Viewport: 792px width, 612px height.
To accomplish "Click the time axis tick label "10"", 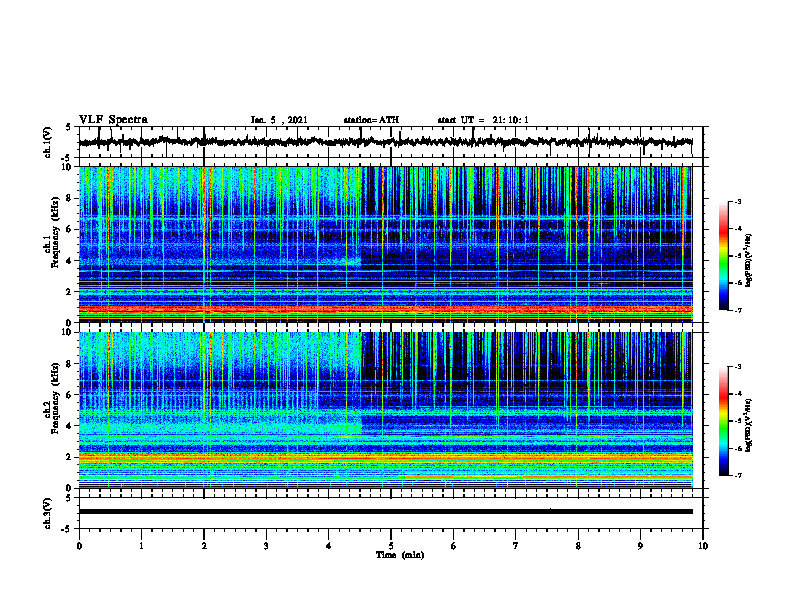I will click(703, 546).
